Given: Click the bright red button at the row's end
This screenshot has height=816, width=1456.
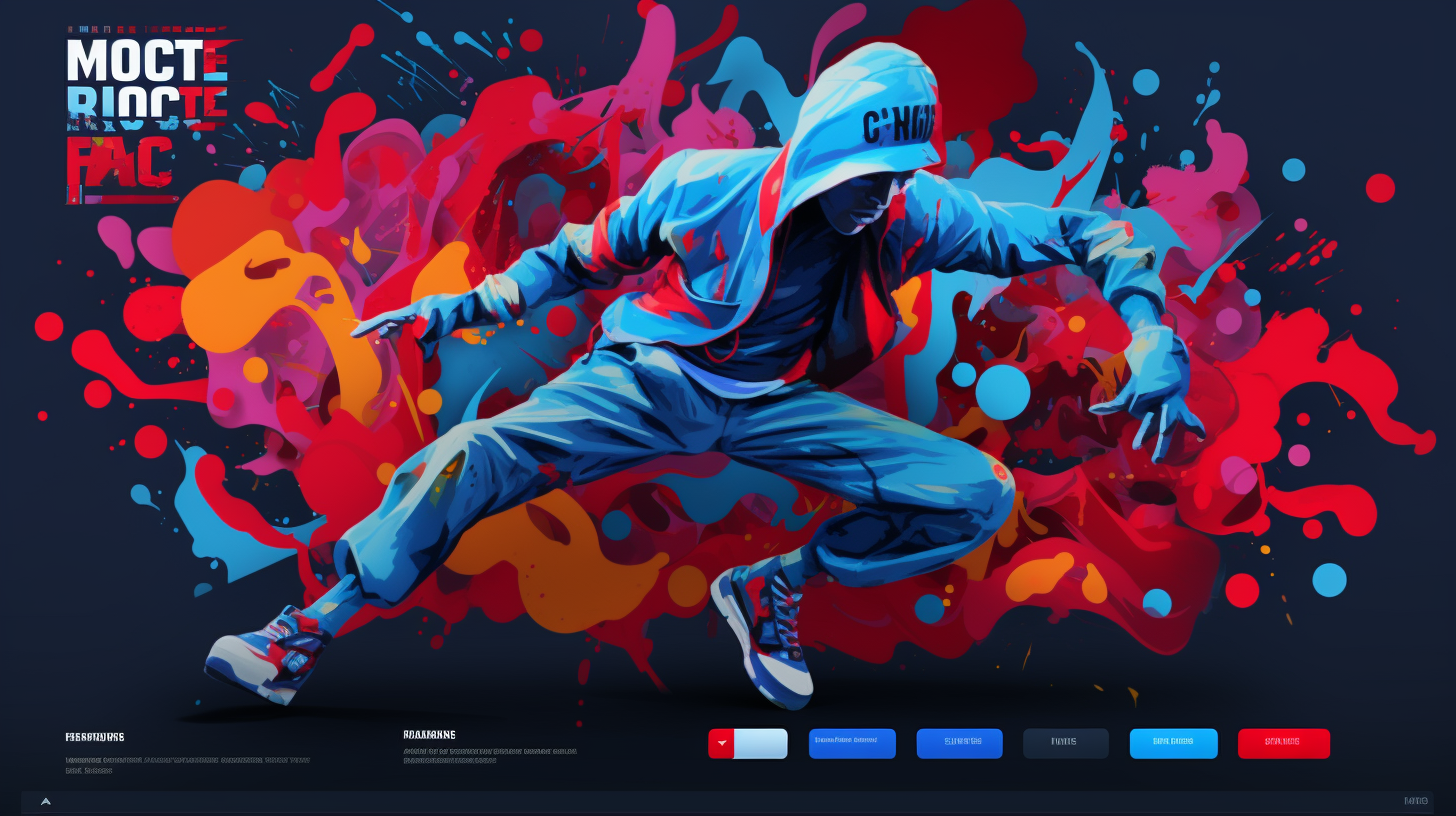Looking at the screenshot, I should pyautogui.click(x=1284, y=743).
